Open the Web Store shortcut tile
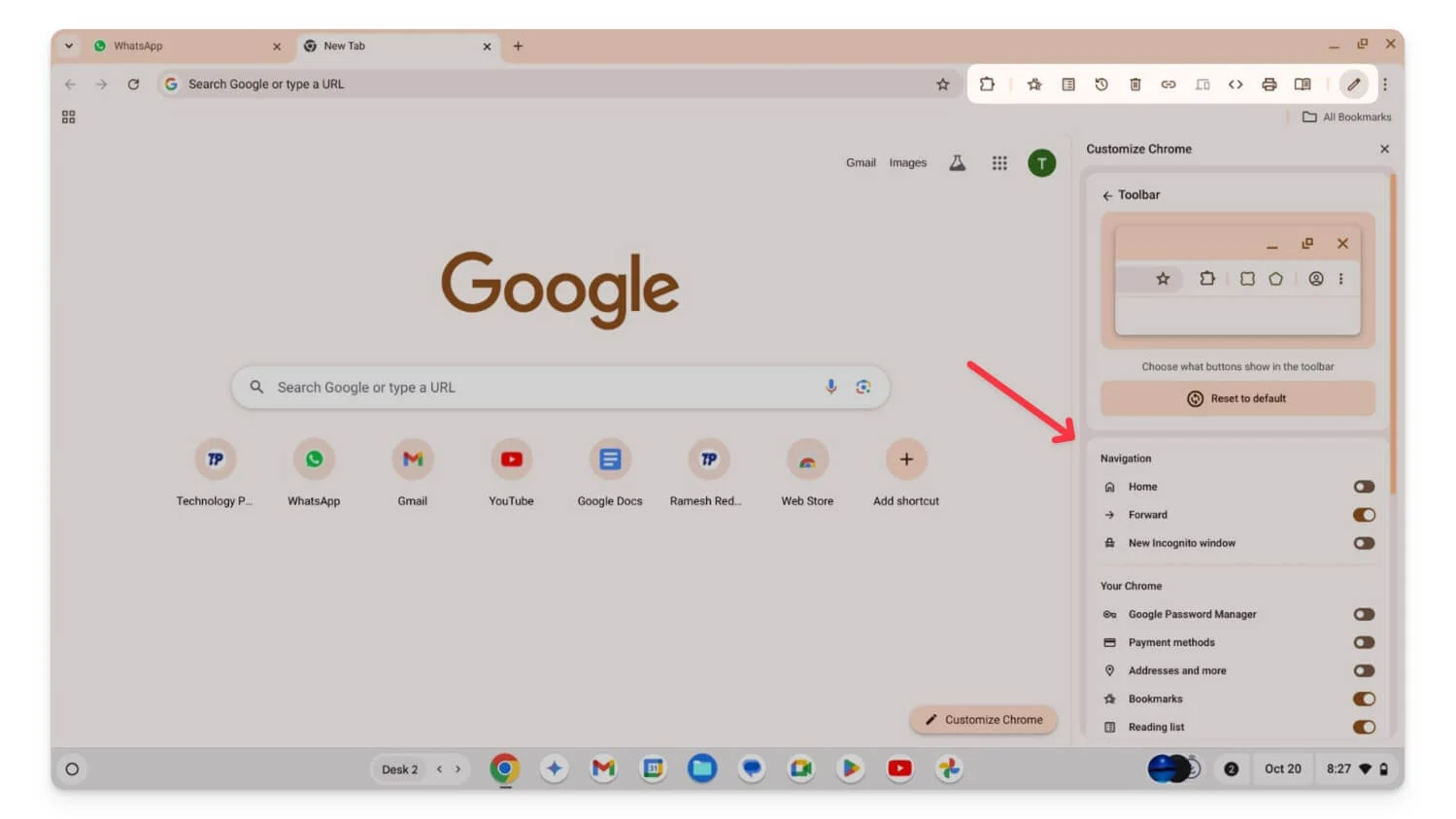This screenshot has width=1456, height=819. [807, 473]
